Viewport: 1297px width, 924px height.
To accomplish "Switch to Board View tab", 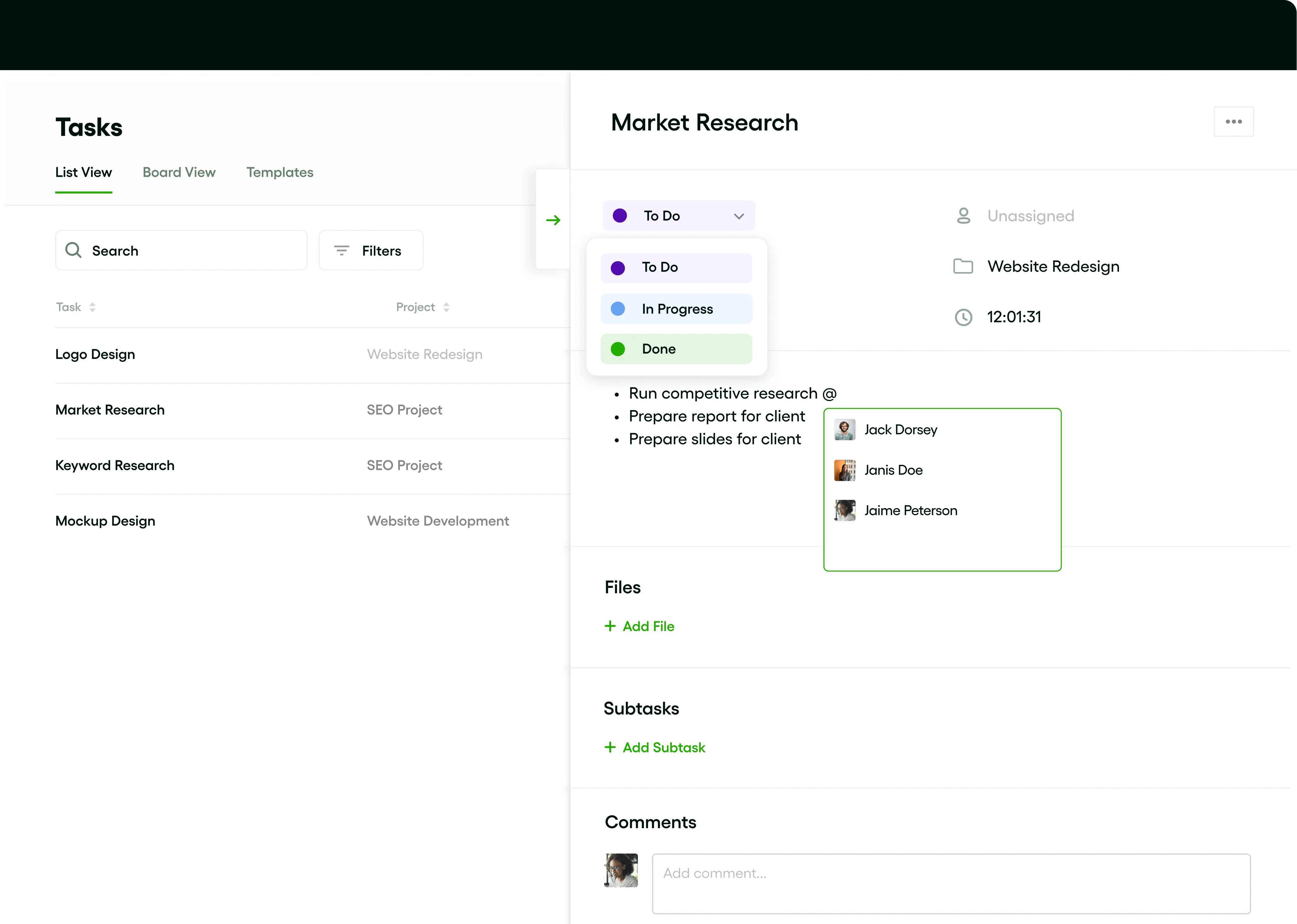I will click(x=179, y=172).
